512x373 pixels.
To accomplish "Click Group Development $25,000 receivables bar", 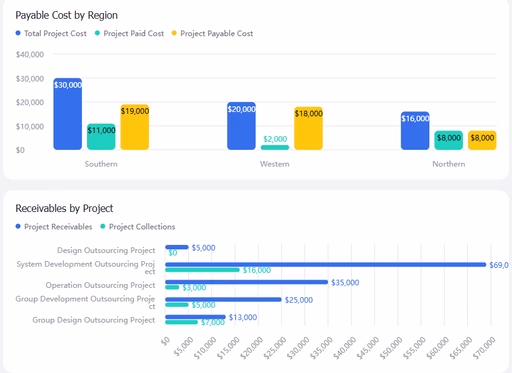I will pyautogui.click(x=223, y=299).
